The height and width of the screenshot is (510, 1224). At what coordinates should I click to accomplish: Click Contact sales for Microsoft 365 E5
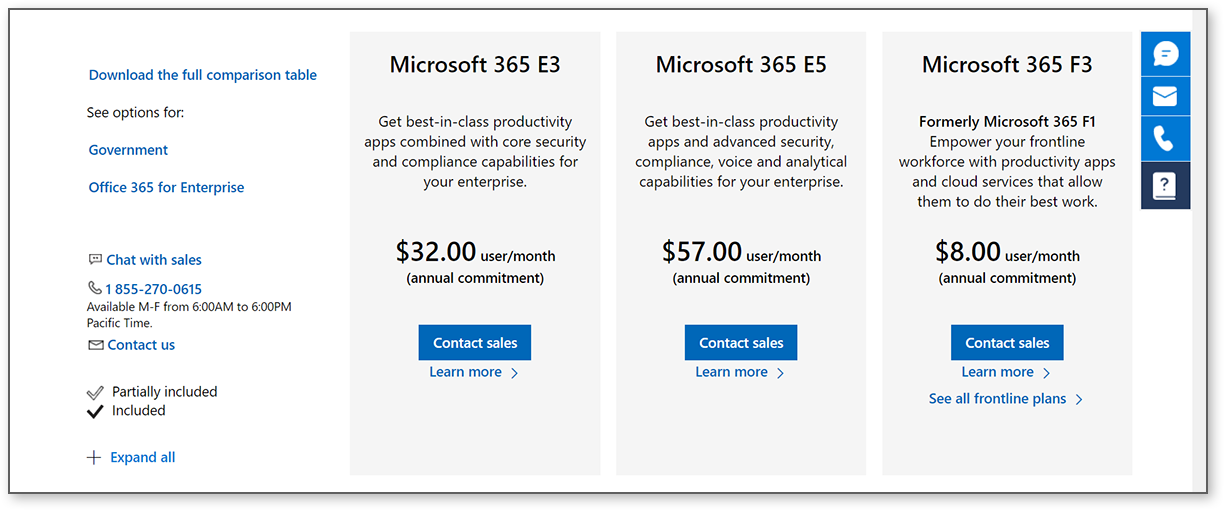[741, 343]
